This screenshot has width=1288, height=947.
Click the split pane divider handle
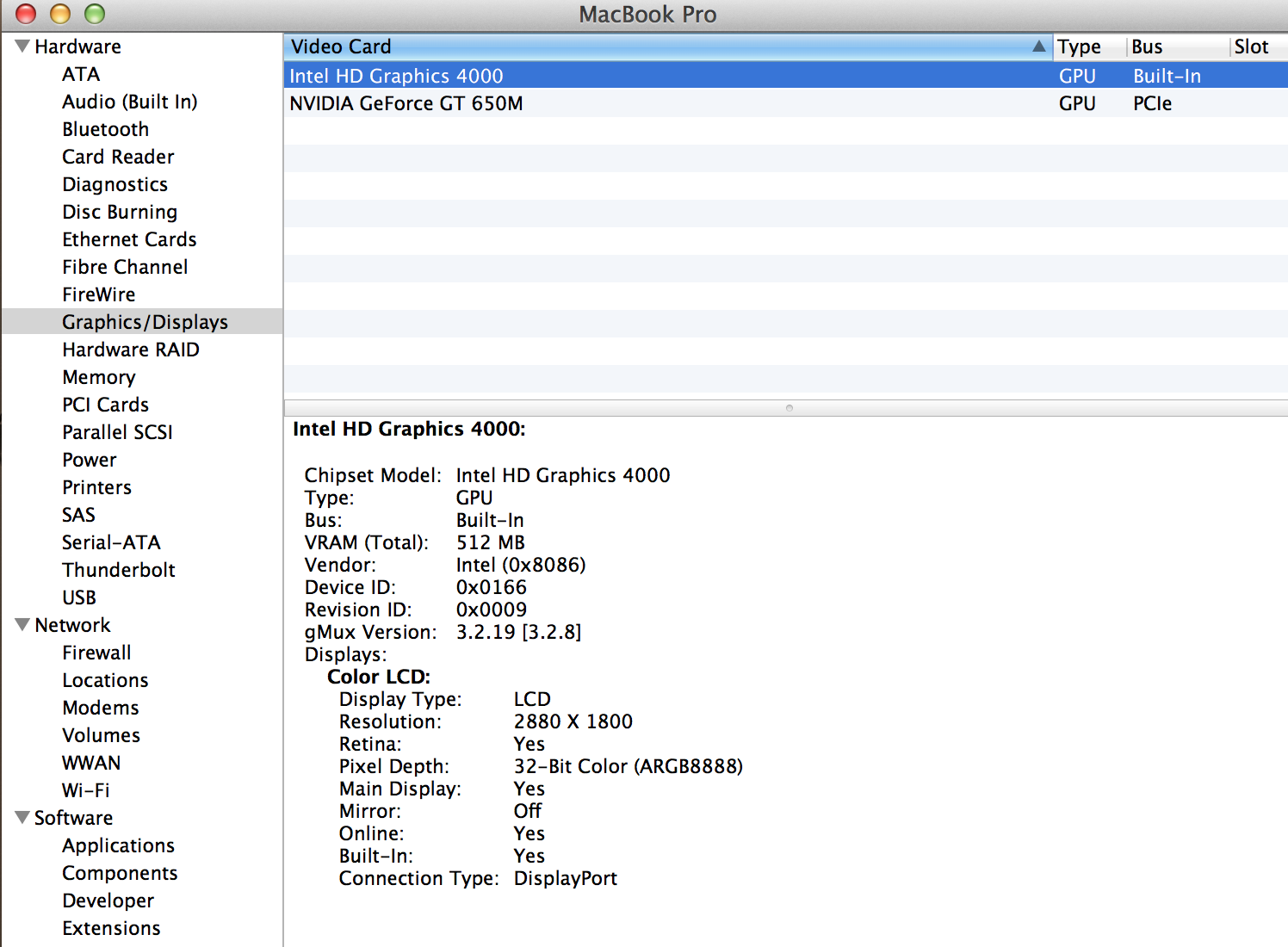(x=790, y=408)
